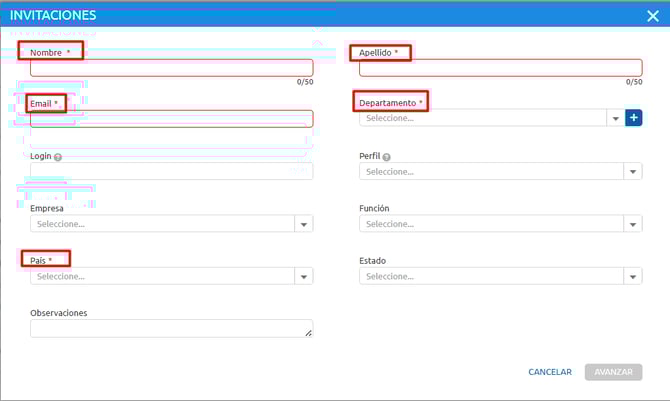This screenshot has width=670, height=401.
Task: Click the Observaciones text area
Action: coord(171,328)
